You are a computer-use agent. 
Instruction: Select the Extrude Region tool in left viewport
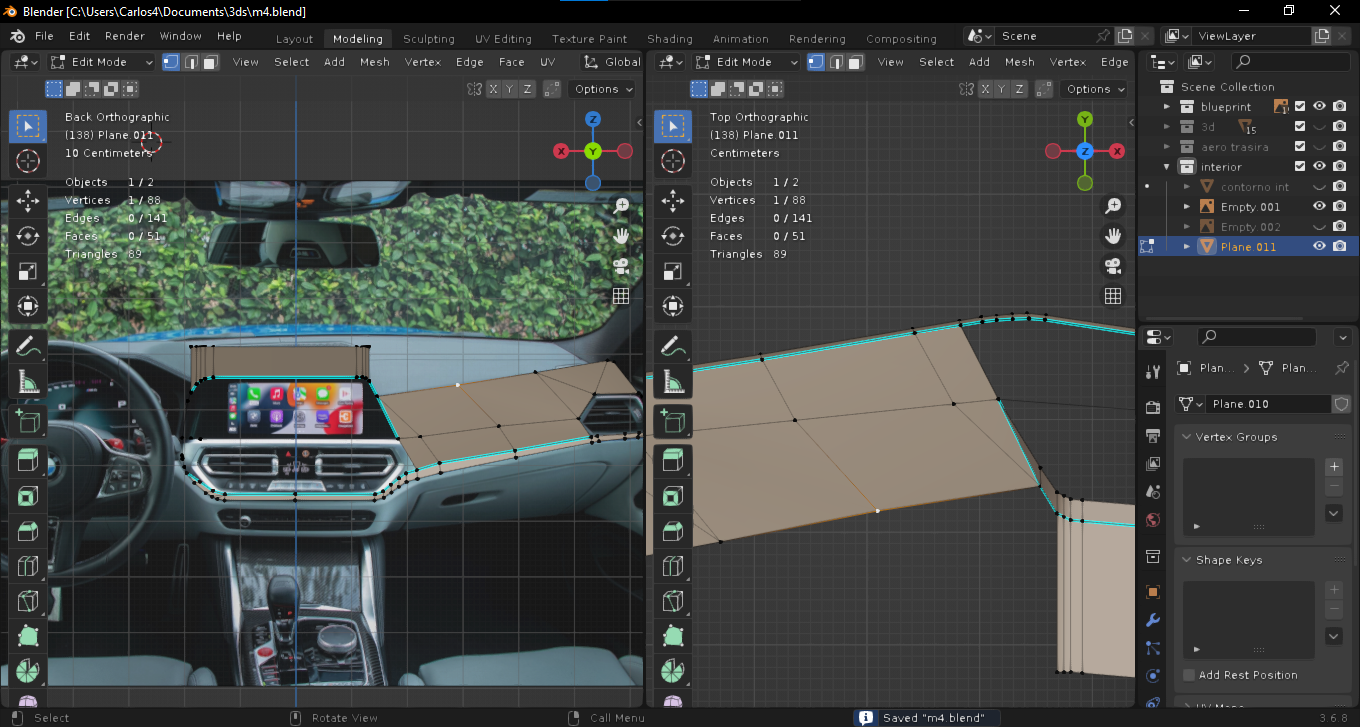pyautogui.click(x=28, y=459)
